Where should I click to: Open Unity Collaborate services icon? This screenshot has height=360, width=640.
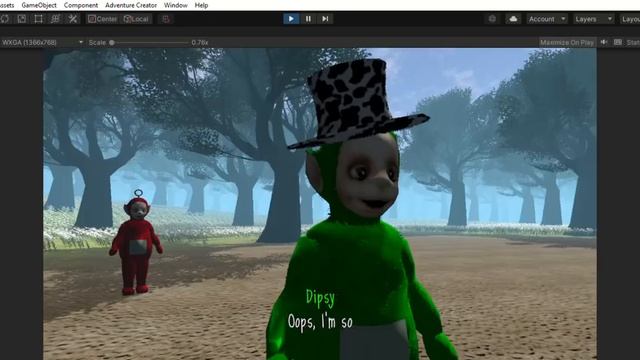[x=492, y=19]
